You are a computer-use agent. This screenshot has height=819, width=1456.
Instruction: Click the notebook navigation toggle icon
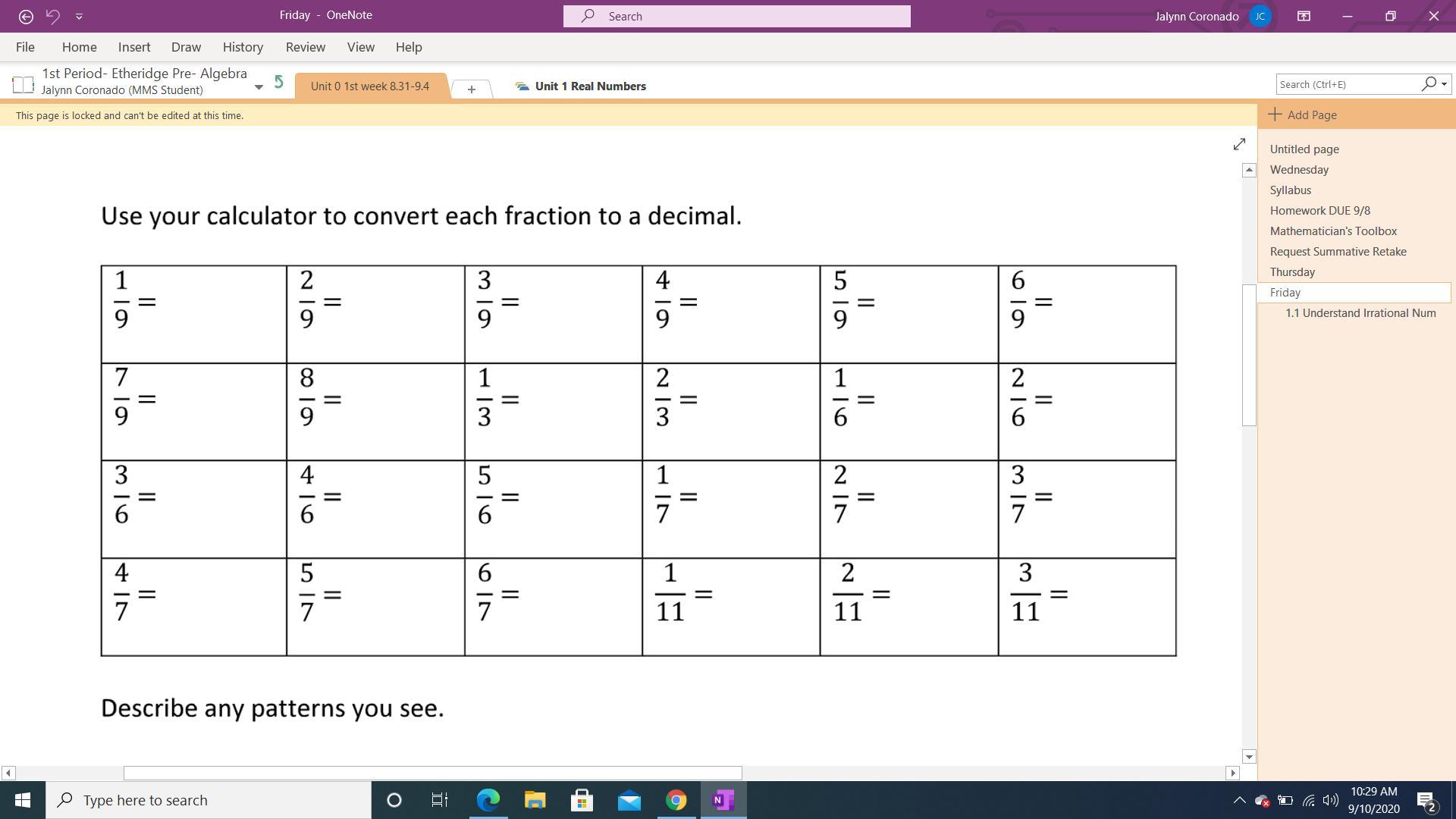pos(23,83)
